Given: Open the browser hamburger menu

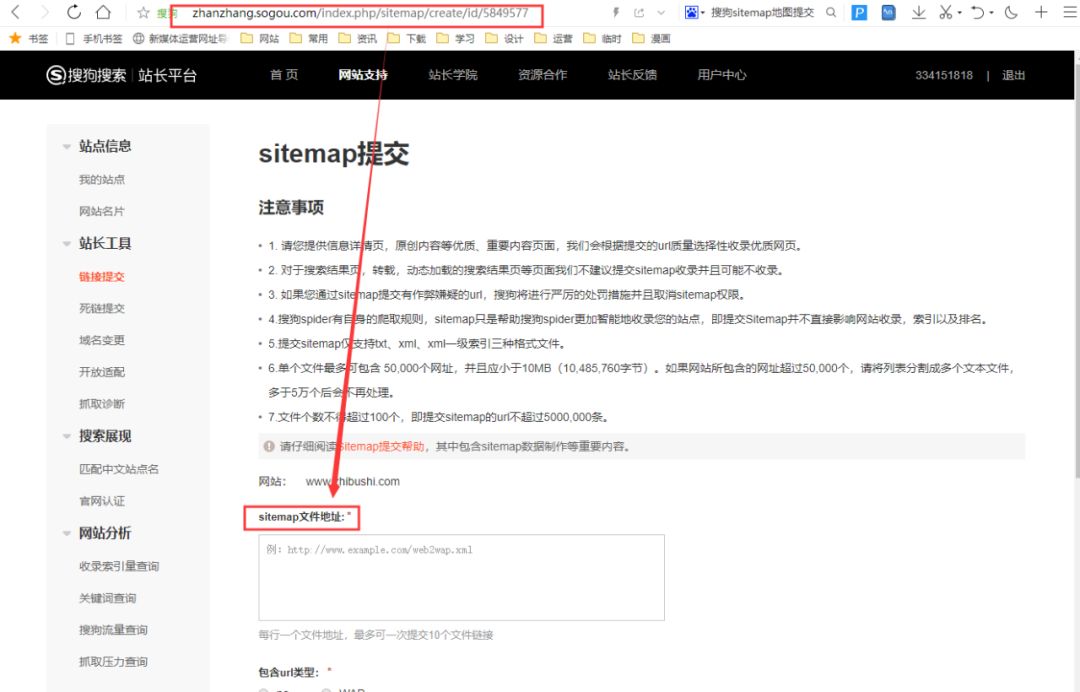Looking at the screenshot, I should 1070,12.
